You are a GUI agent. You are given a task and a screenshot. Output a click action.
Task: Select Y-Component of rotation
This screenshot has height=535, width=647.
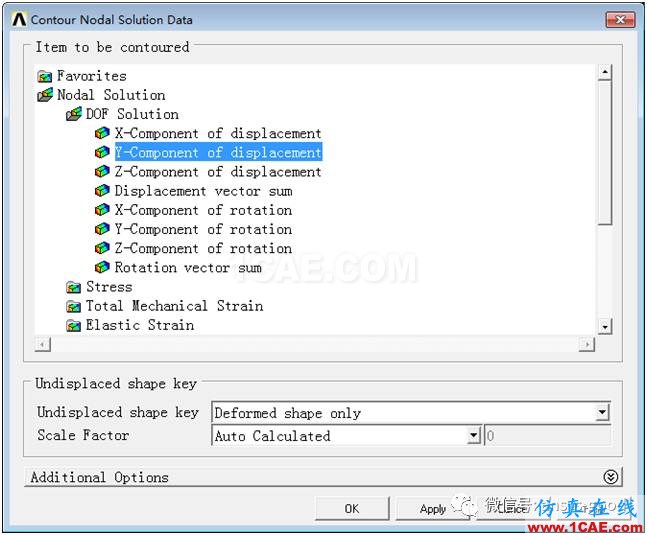click(x=203, y=229)
